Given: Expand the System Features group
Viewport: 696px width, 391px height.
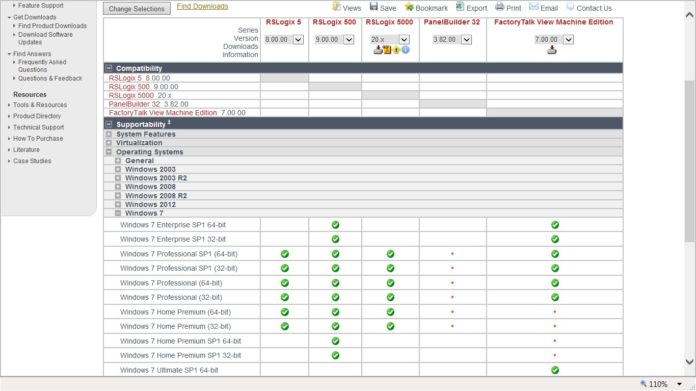Looking at the screenshot, I should pyautogui.click(x=109, y=134).
